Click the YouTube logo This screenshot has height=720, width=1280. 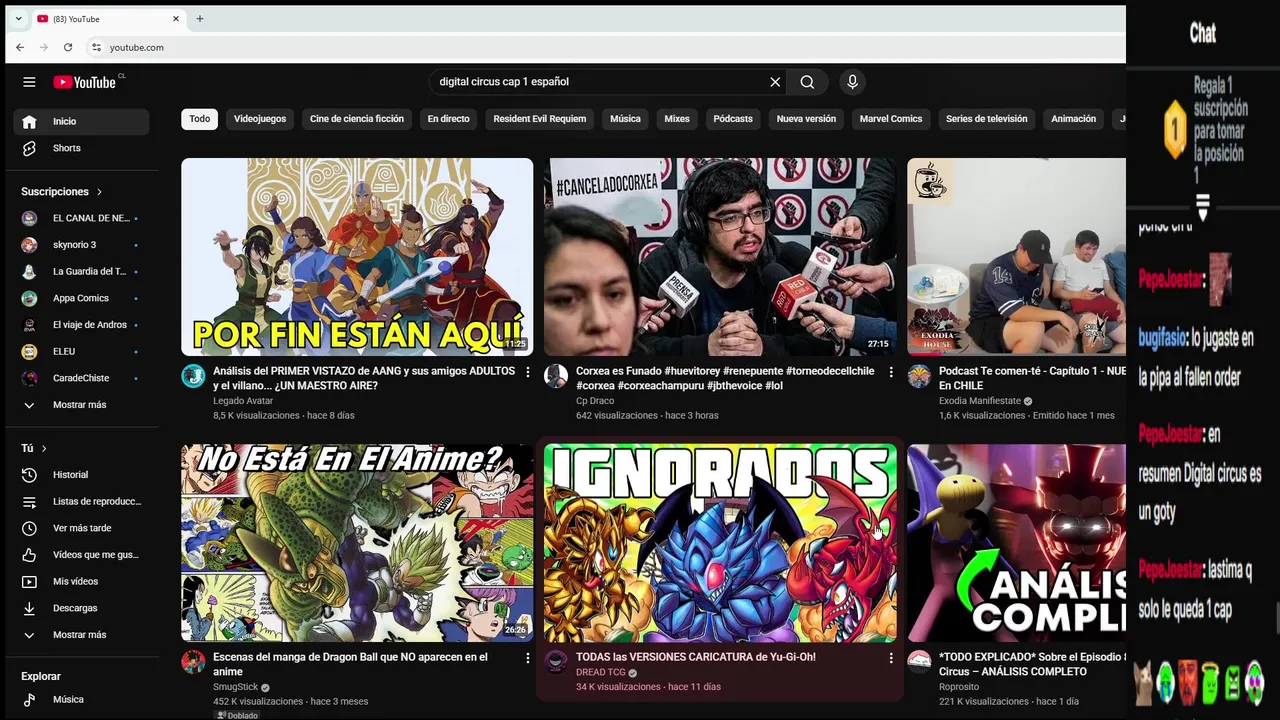85,82
